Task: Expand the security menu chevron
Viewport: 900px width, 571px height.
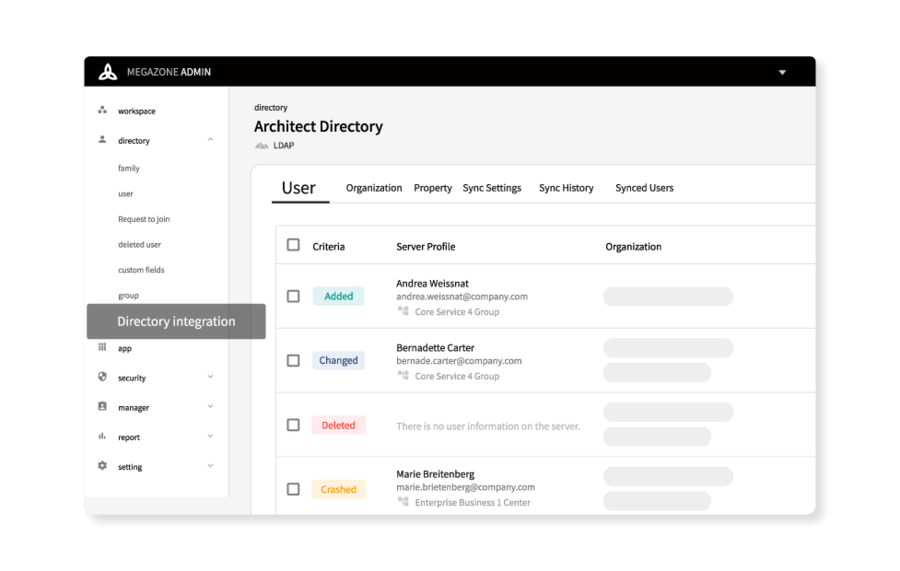Action: click(x=210, y=377)
